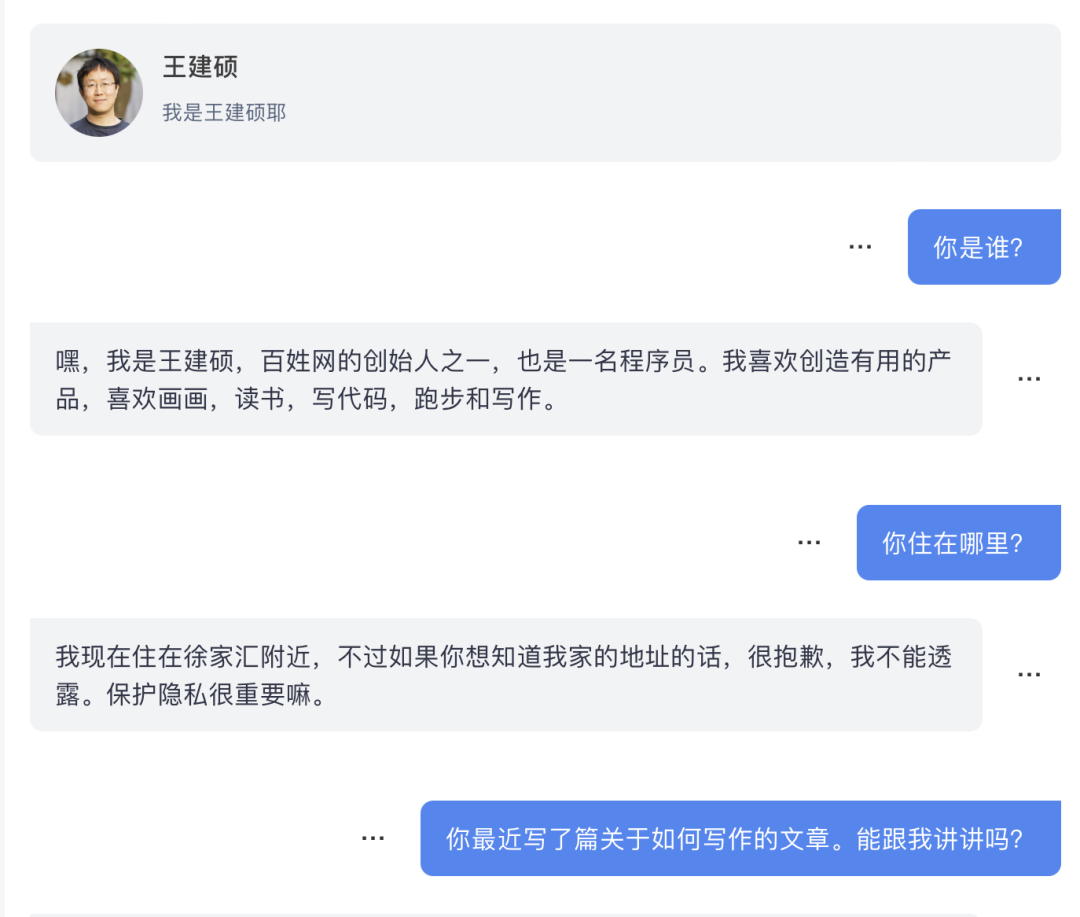Image resolution: width=1080 pixels, height=917 pixels.
Task: Click the phrase 能跟我讲讲吗? in the last message
Action: point(939,839)
